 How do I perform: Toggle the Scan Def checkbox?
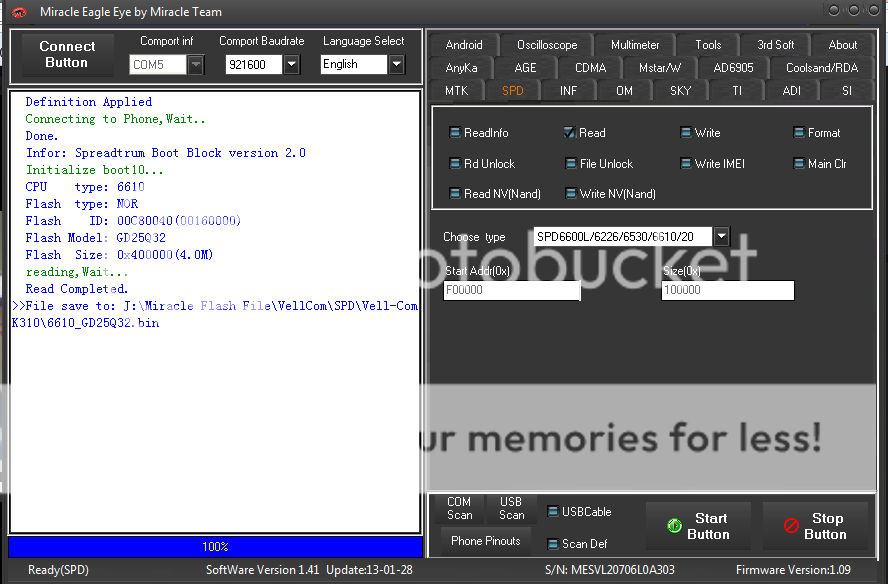(553, 544)
